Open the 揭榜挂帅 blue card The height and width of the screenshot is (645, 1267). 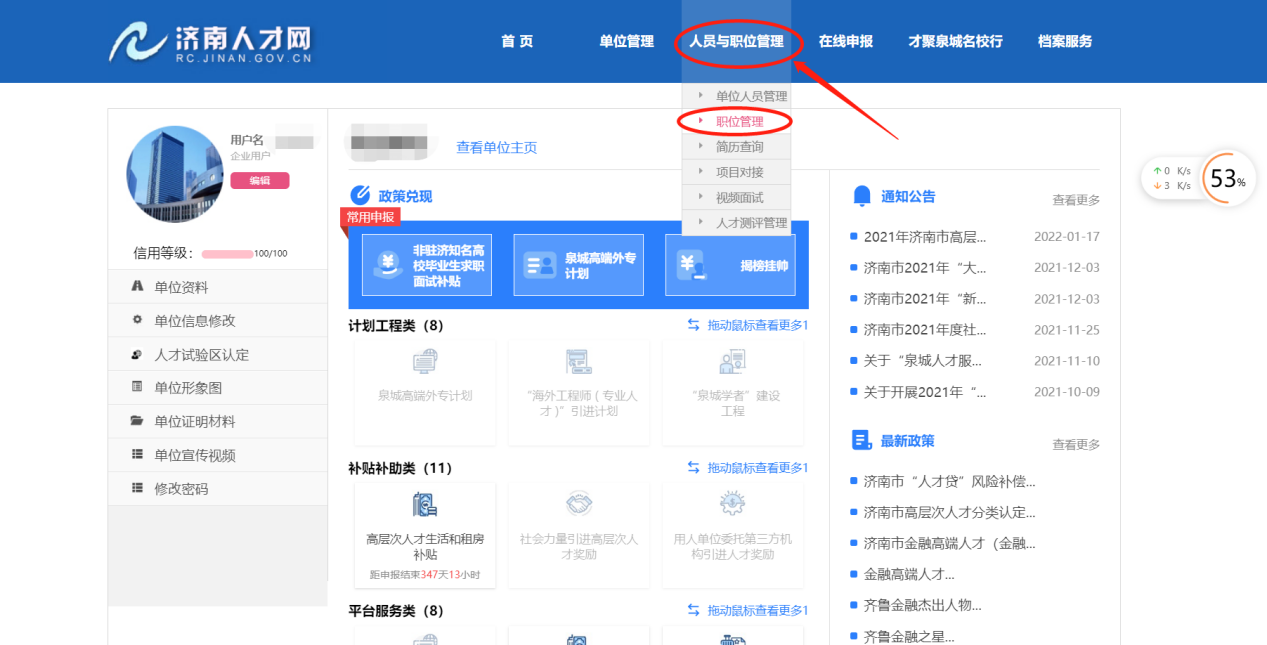pos(730,265)
